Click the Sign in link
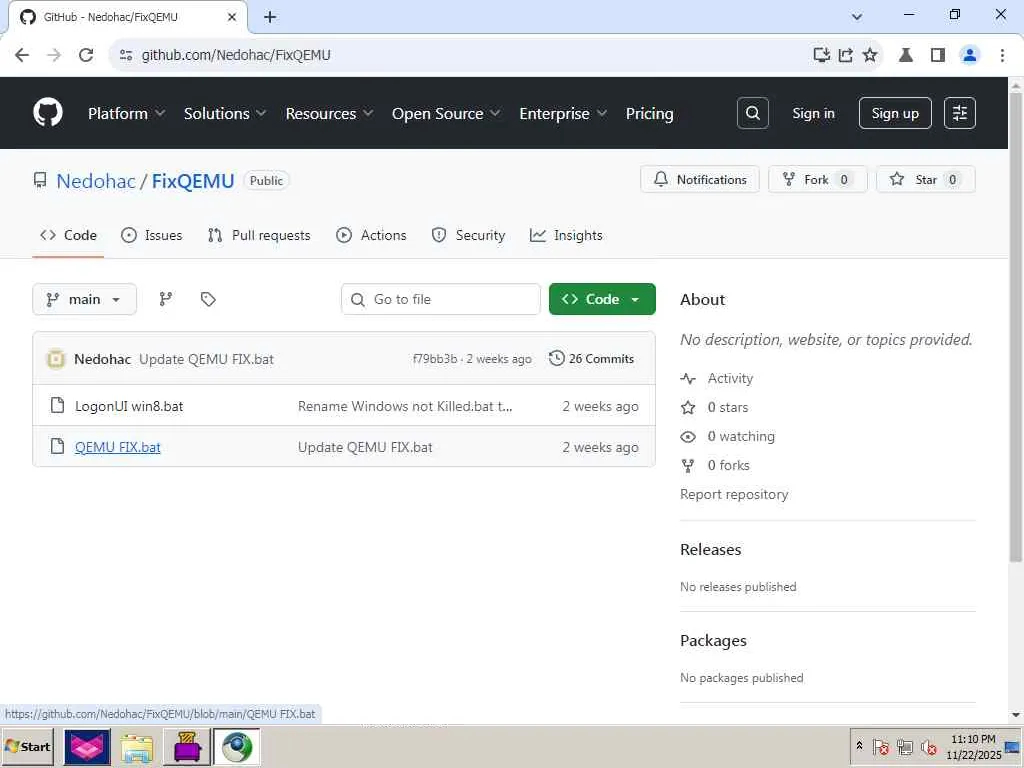 click(813, 113)
